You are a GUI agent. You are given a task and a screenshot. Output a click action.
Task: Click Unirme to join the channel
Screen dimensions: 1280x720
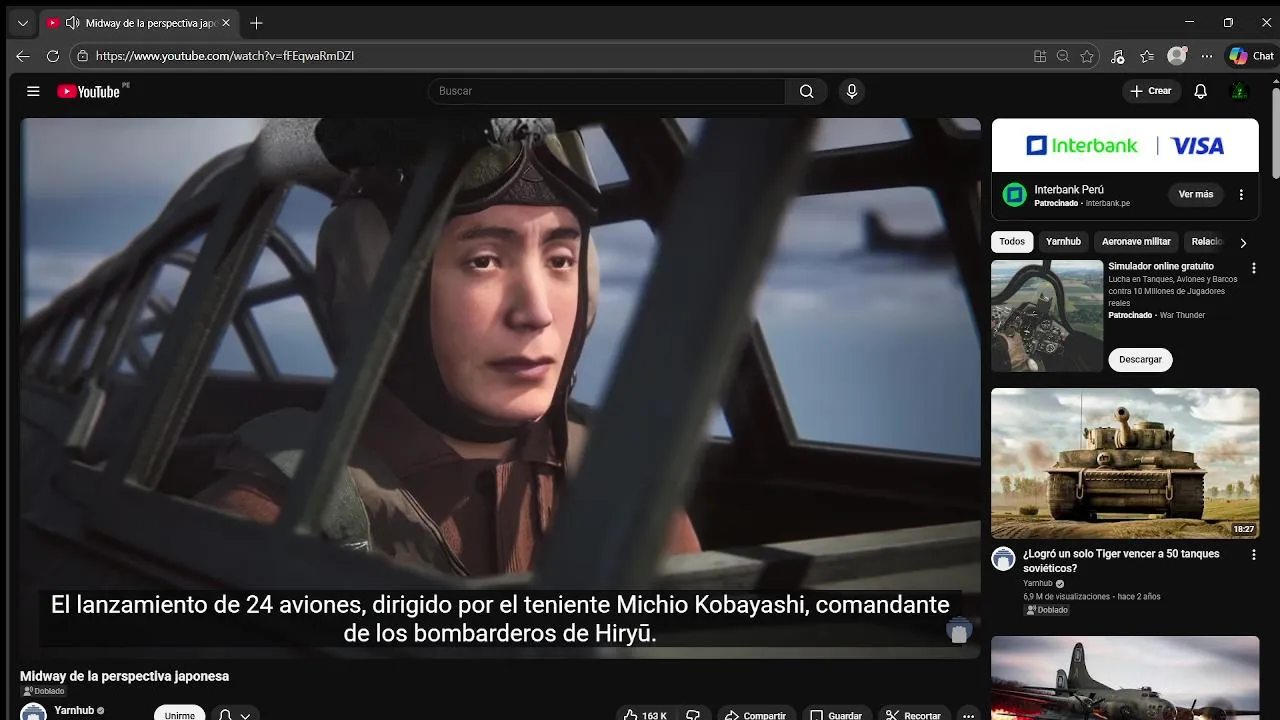coord(180,713)
